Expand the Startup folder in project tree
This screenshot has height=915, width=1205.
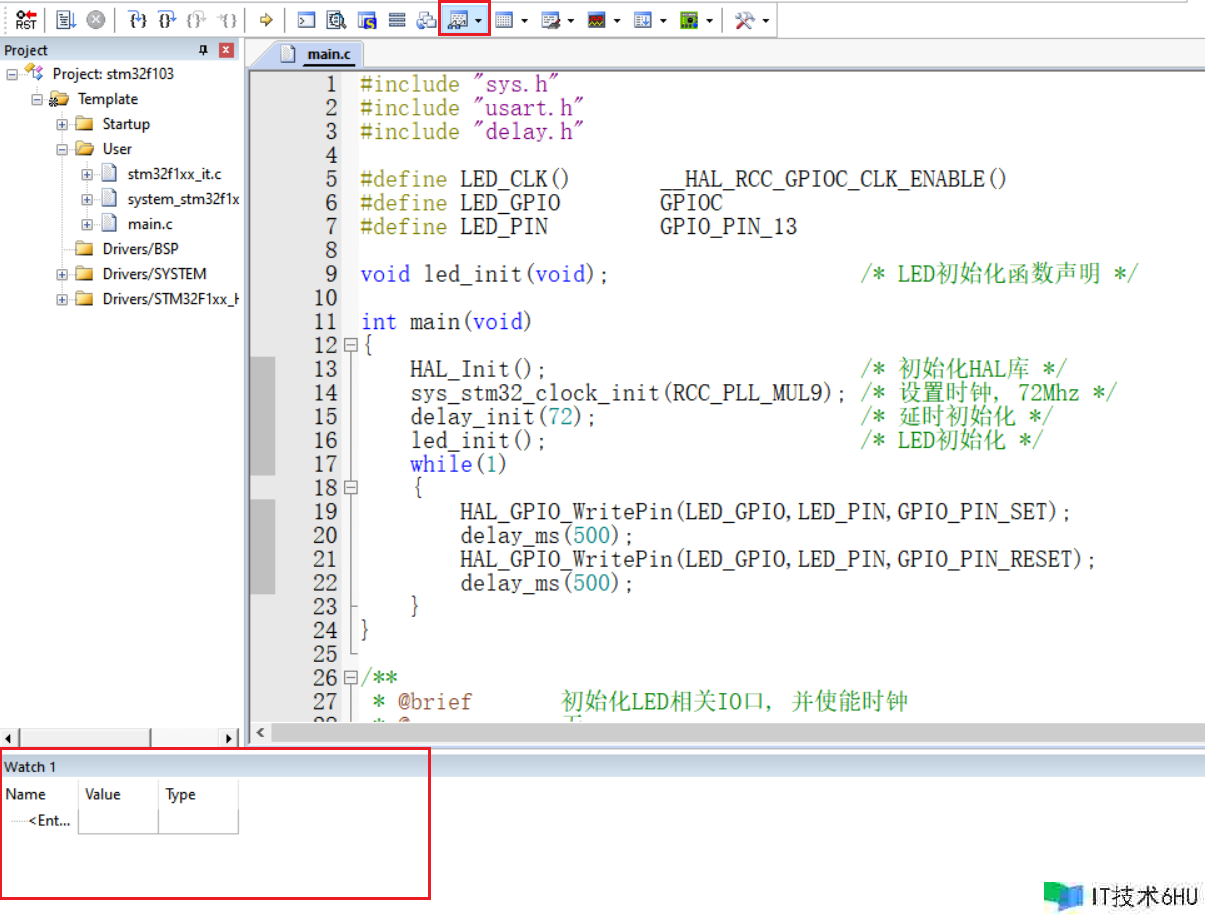62,124
